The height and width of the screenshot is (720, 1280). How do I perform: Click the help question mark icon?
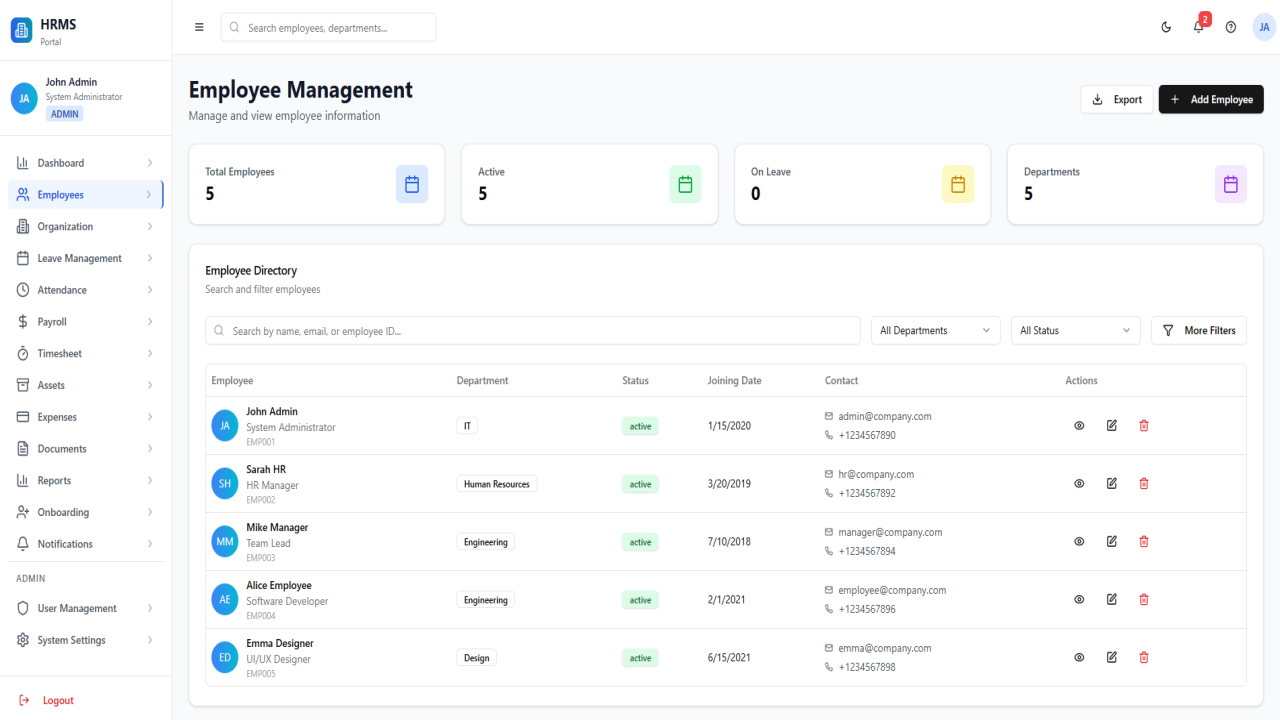coord(1231,27)
